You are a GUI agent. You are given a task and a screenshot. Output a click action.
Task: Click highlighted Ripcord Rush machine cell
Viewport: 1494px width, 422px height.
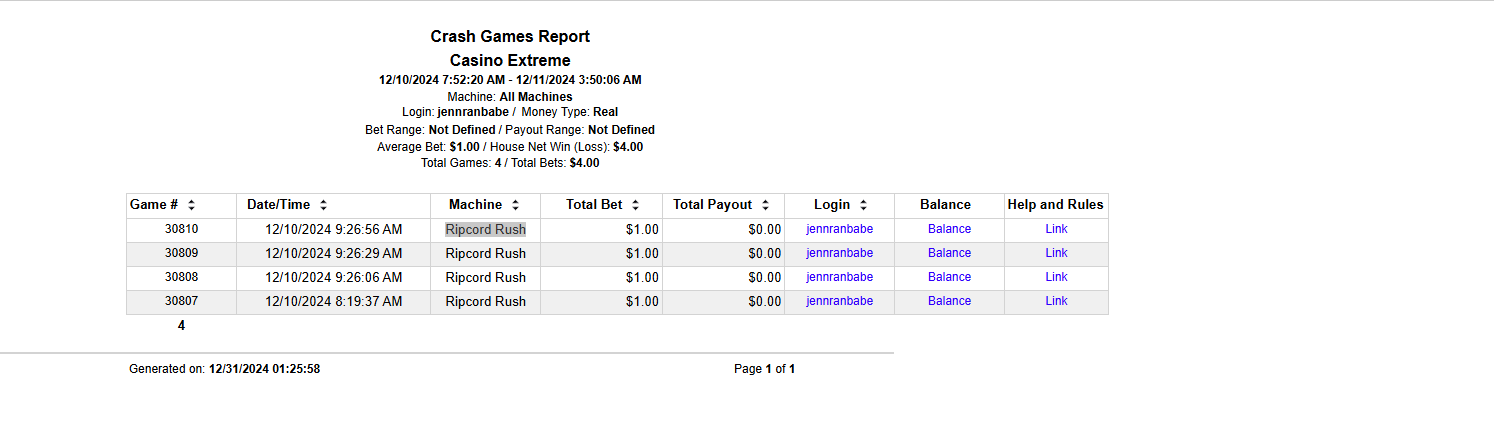(485, 229)
